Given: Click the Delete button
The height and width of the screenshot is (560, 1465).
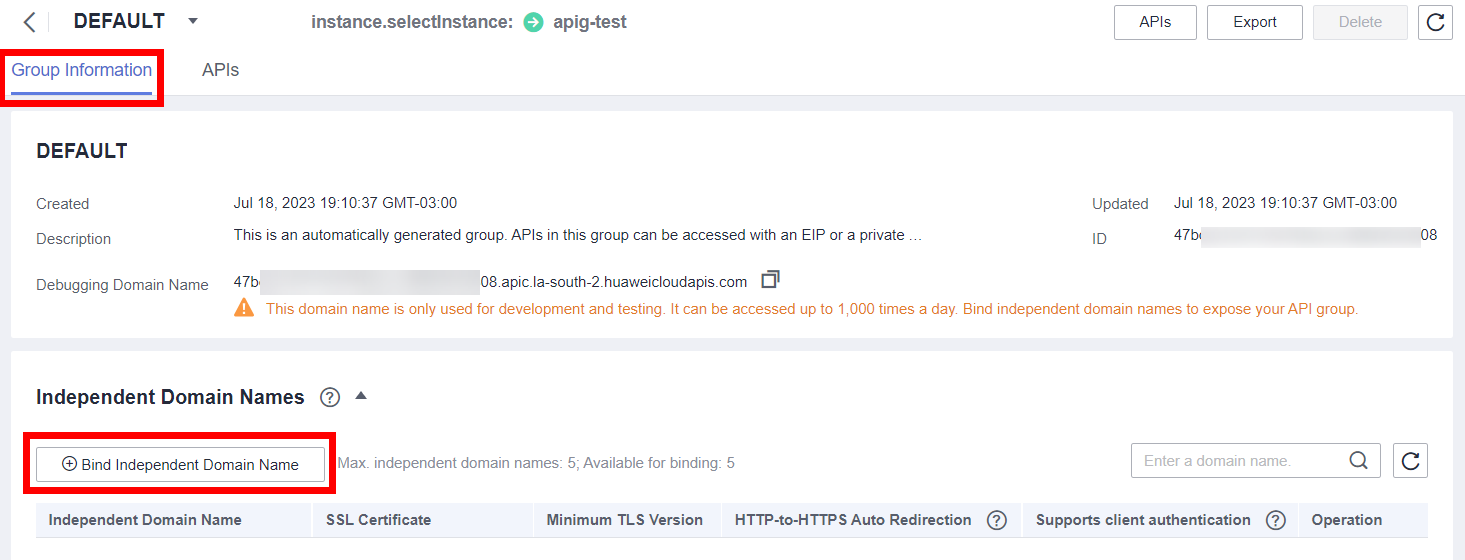Looking at the screenshot, I should coord(1359,22).
